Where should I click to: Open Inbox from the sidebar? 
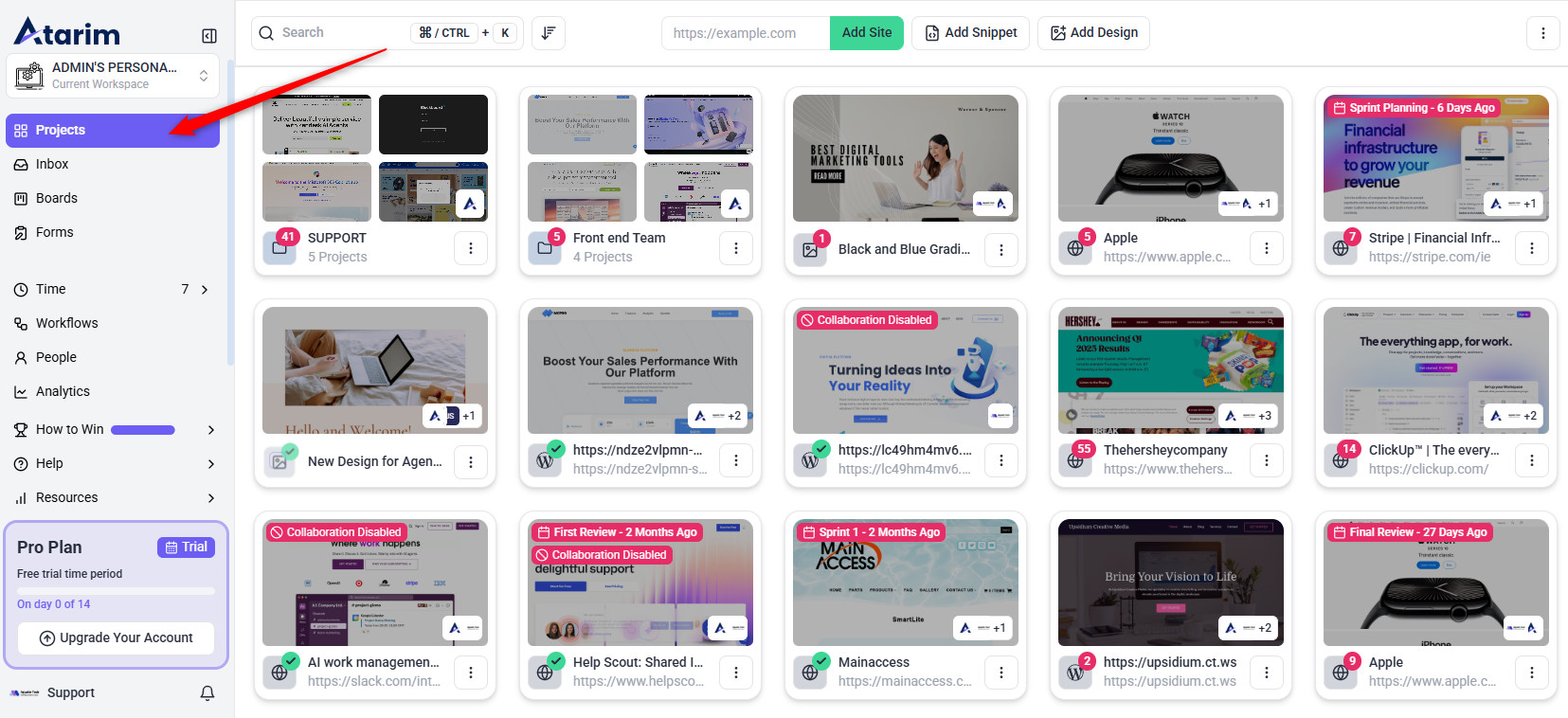click(52, 165)
